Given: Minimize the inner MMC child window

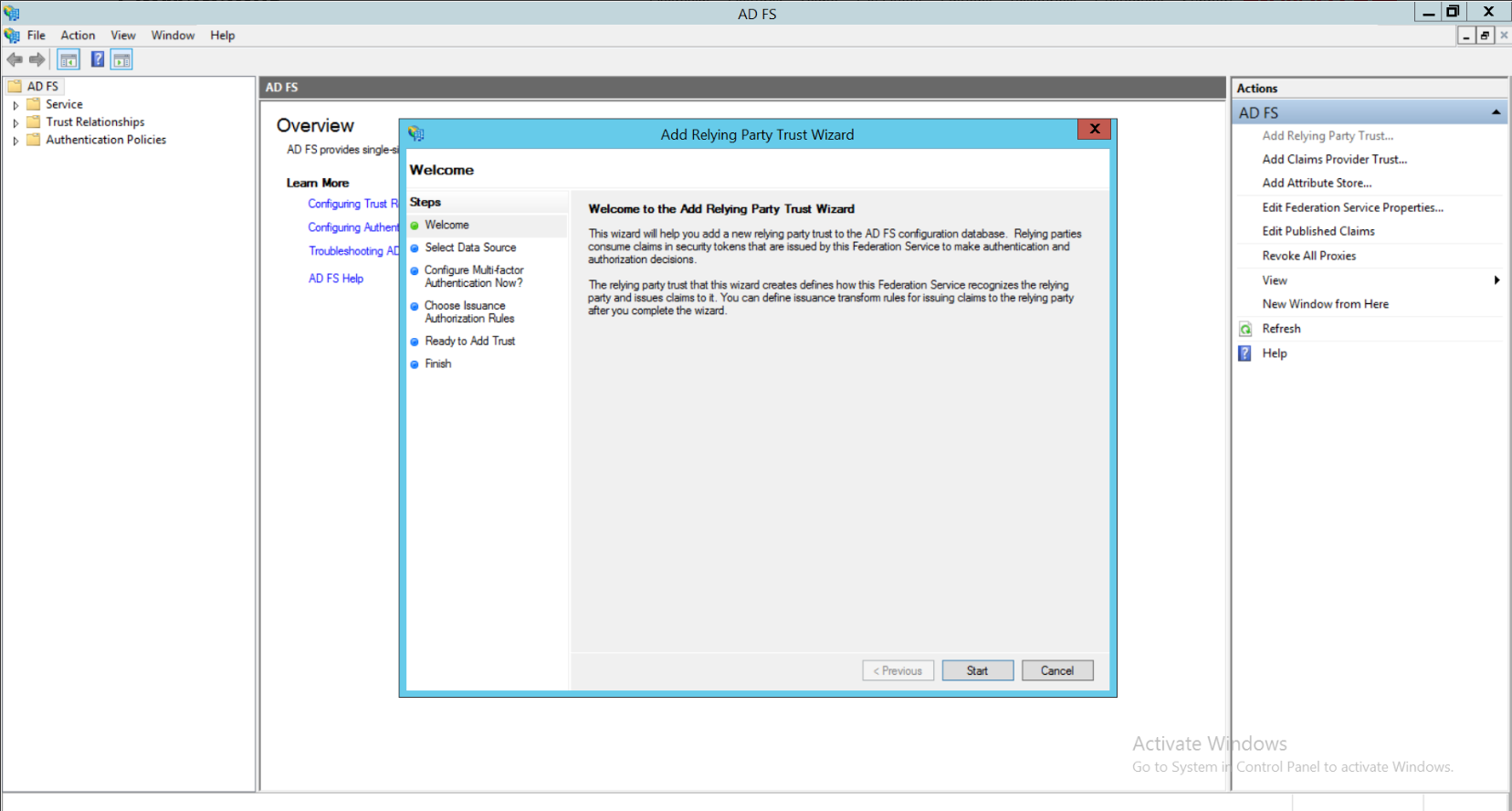Looking at the screenshot, I should [x=1465, y=36].
